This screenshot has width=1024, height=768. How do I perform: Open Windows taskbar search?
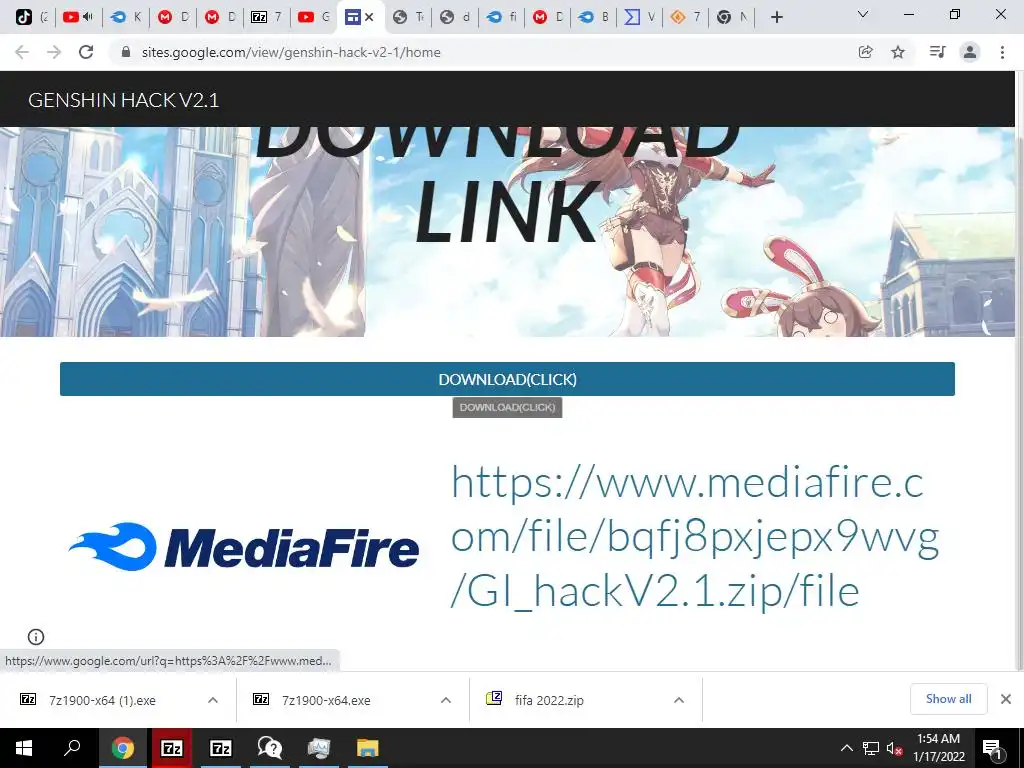pyautogui.click(x=72, y=748)
